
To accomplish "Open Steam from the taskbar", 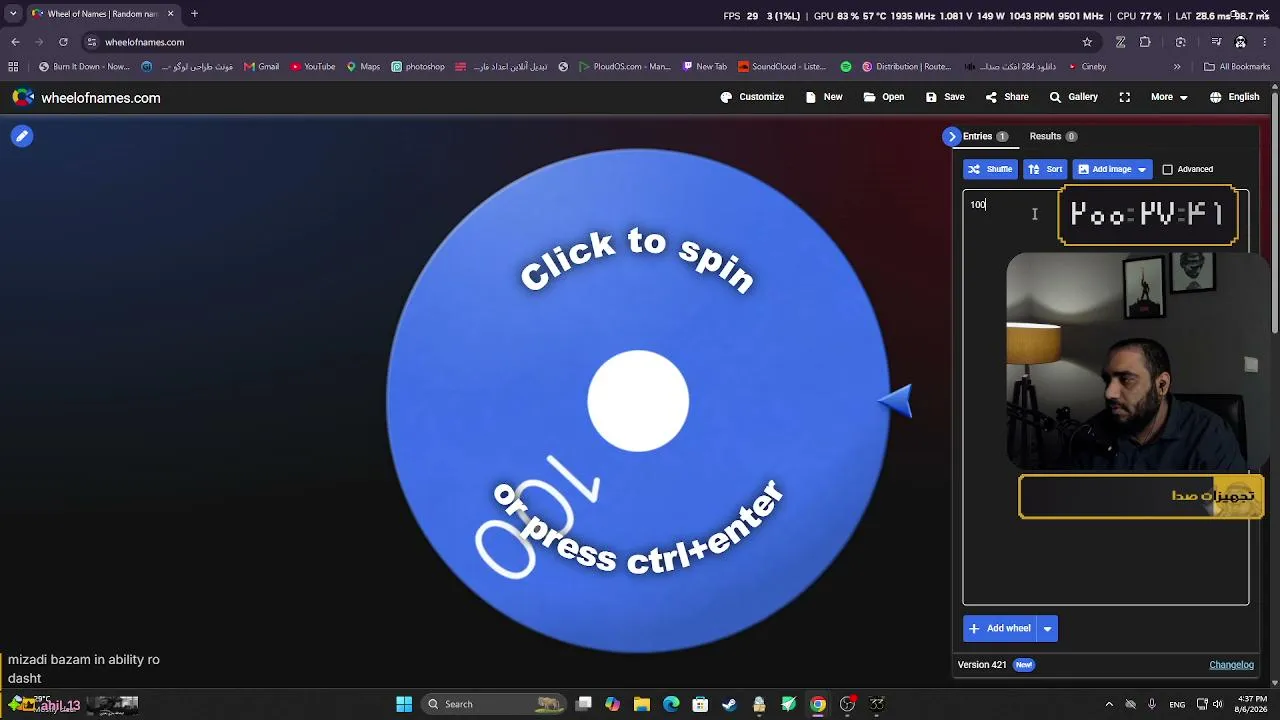I will 729,704.
